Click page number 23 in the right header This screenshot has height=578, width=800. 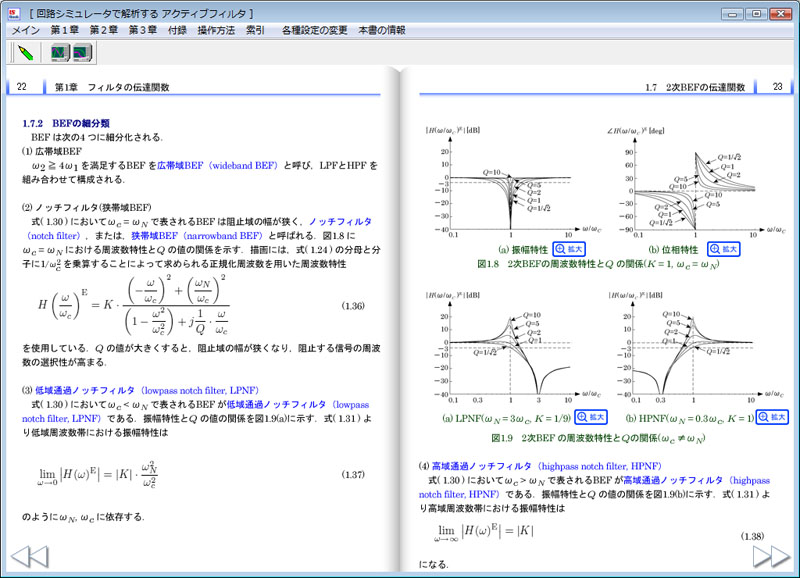[x=778, y=87]
